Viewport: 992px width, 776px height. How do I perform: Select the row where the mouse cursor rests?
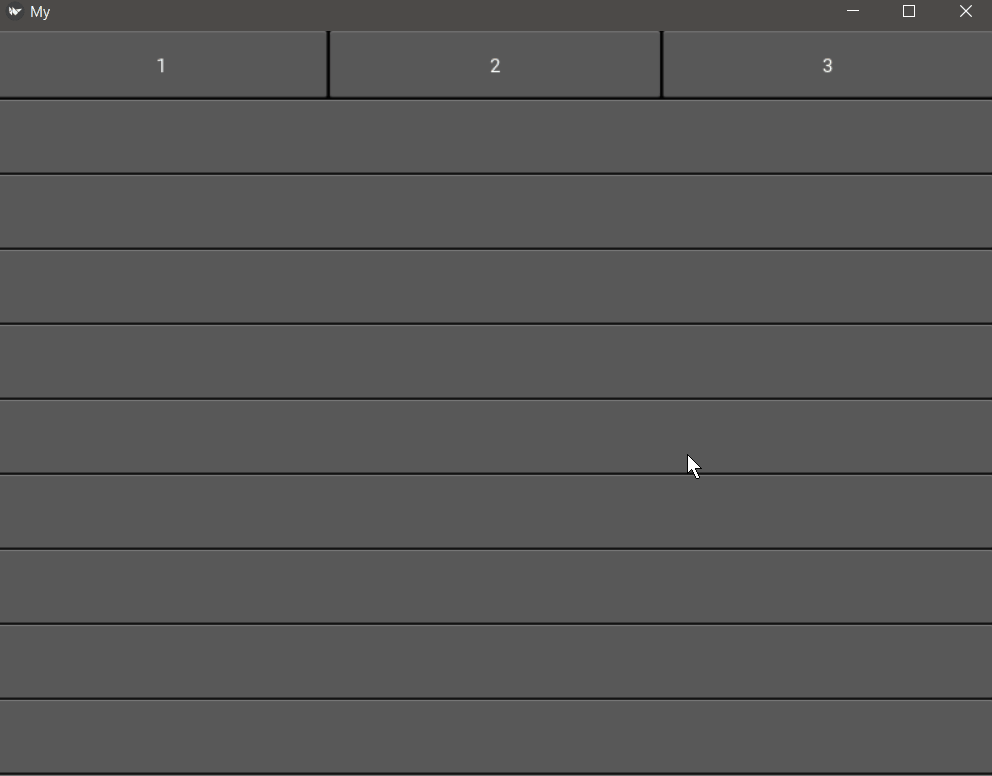(496, 436)
